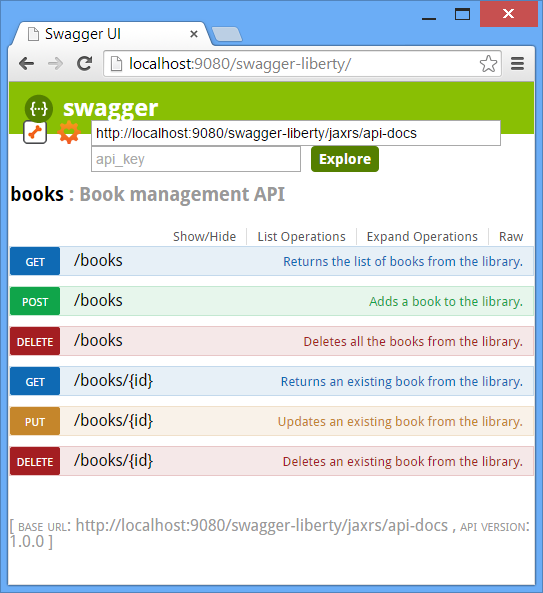Click the Explore button

[x=345, y=159]
